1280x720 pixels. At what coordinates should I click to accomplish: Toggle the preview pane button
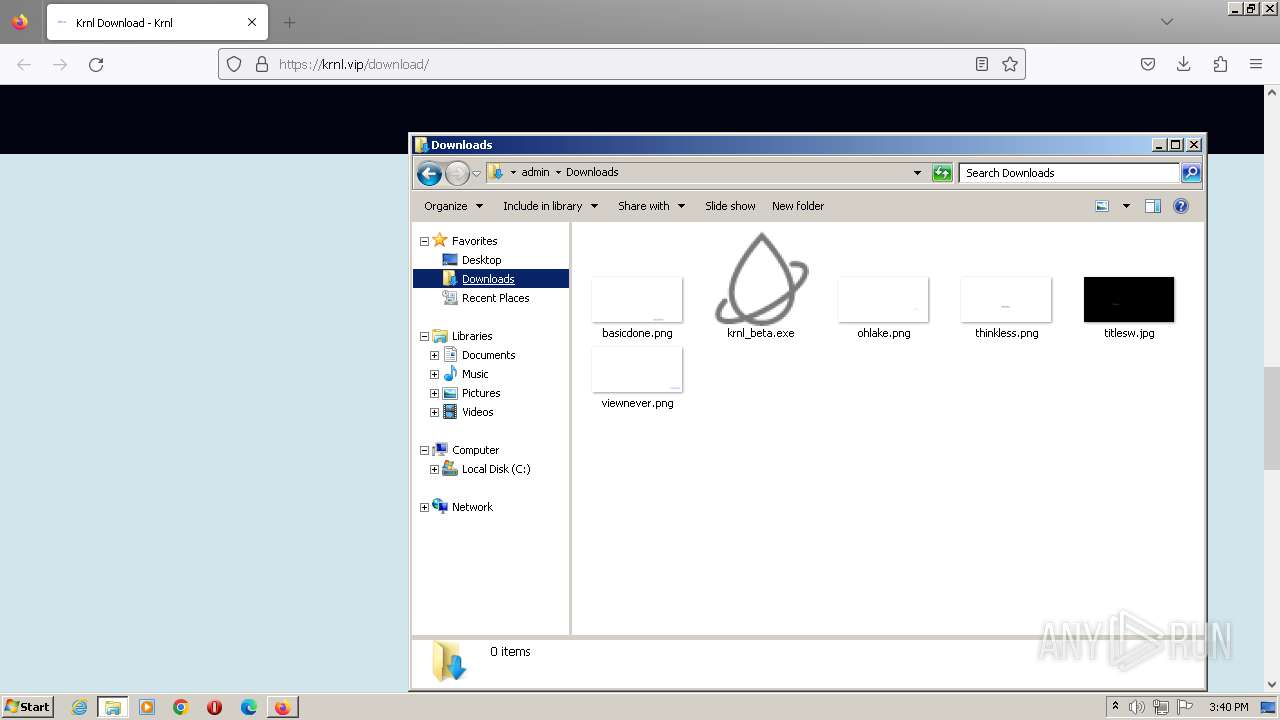pos(1152,206)
